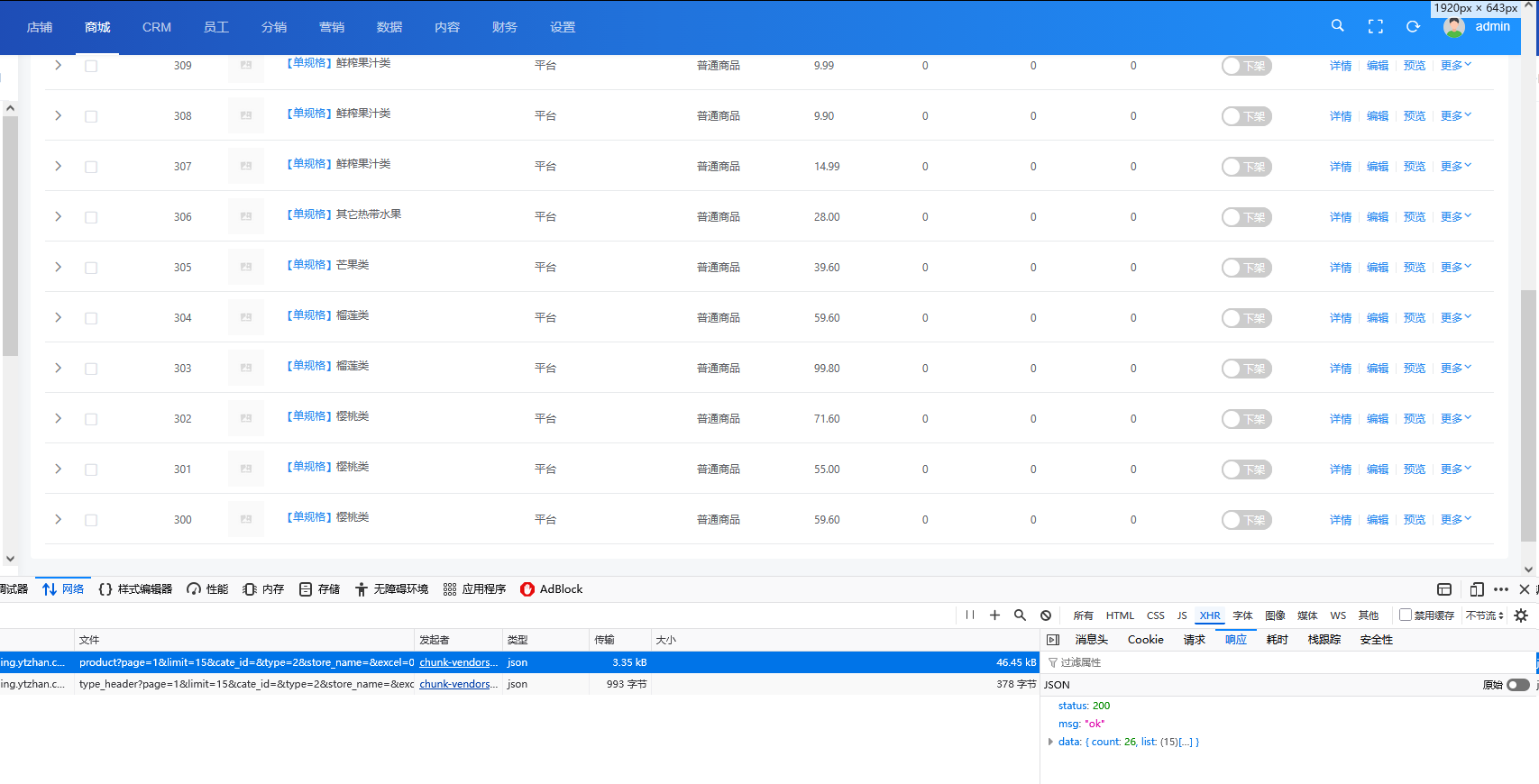Click 详情 link for product 300
The image size is (1539, 784).
click(x=1340, y=520)
